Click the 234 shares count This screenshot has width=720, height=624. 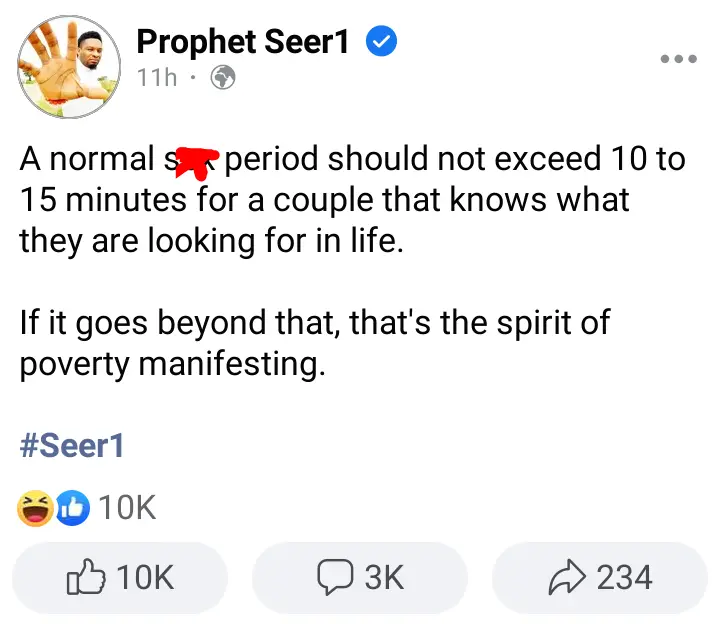coord(624,577)
